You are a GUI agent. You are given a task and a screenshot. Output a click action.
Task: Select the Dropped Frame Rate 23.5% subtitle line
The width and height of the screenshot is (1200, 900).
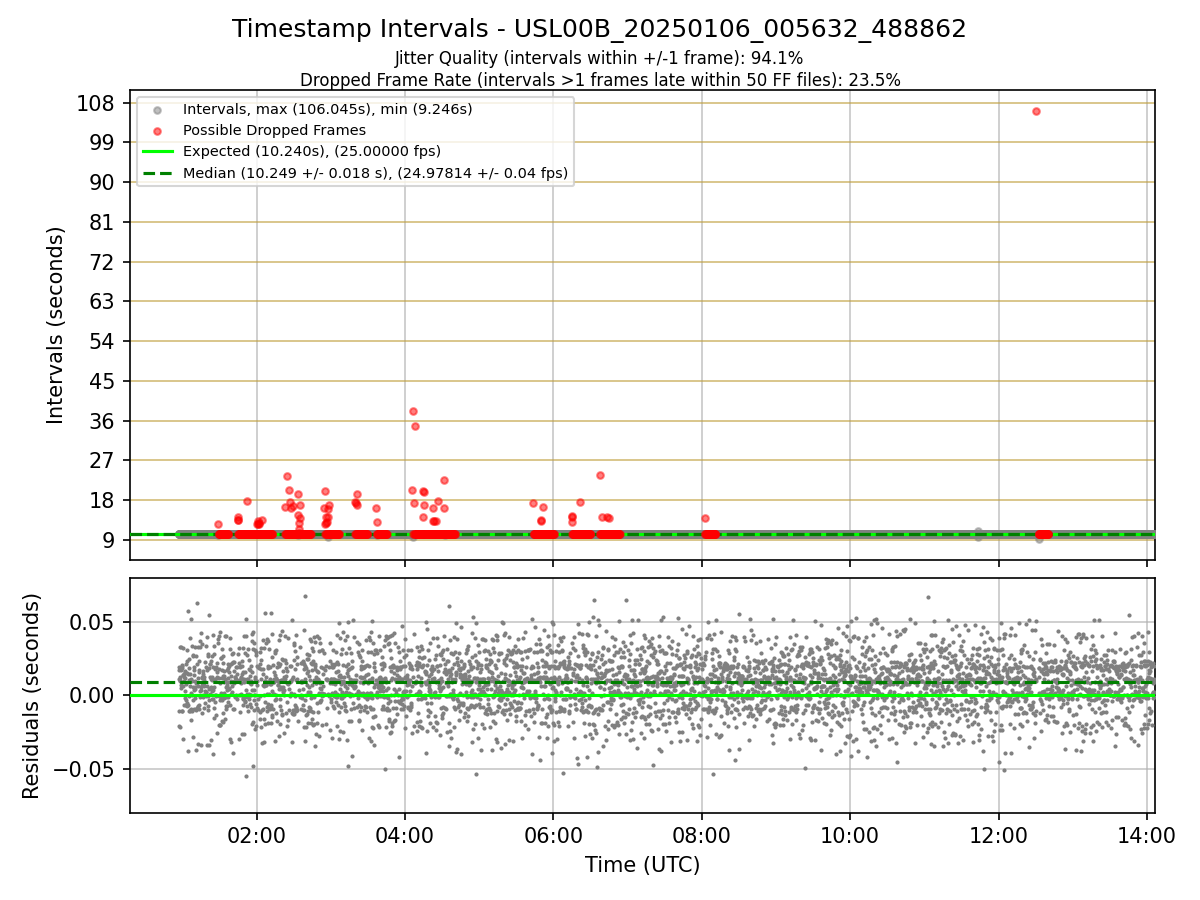click(600, 80)
